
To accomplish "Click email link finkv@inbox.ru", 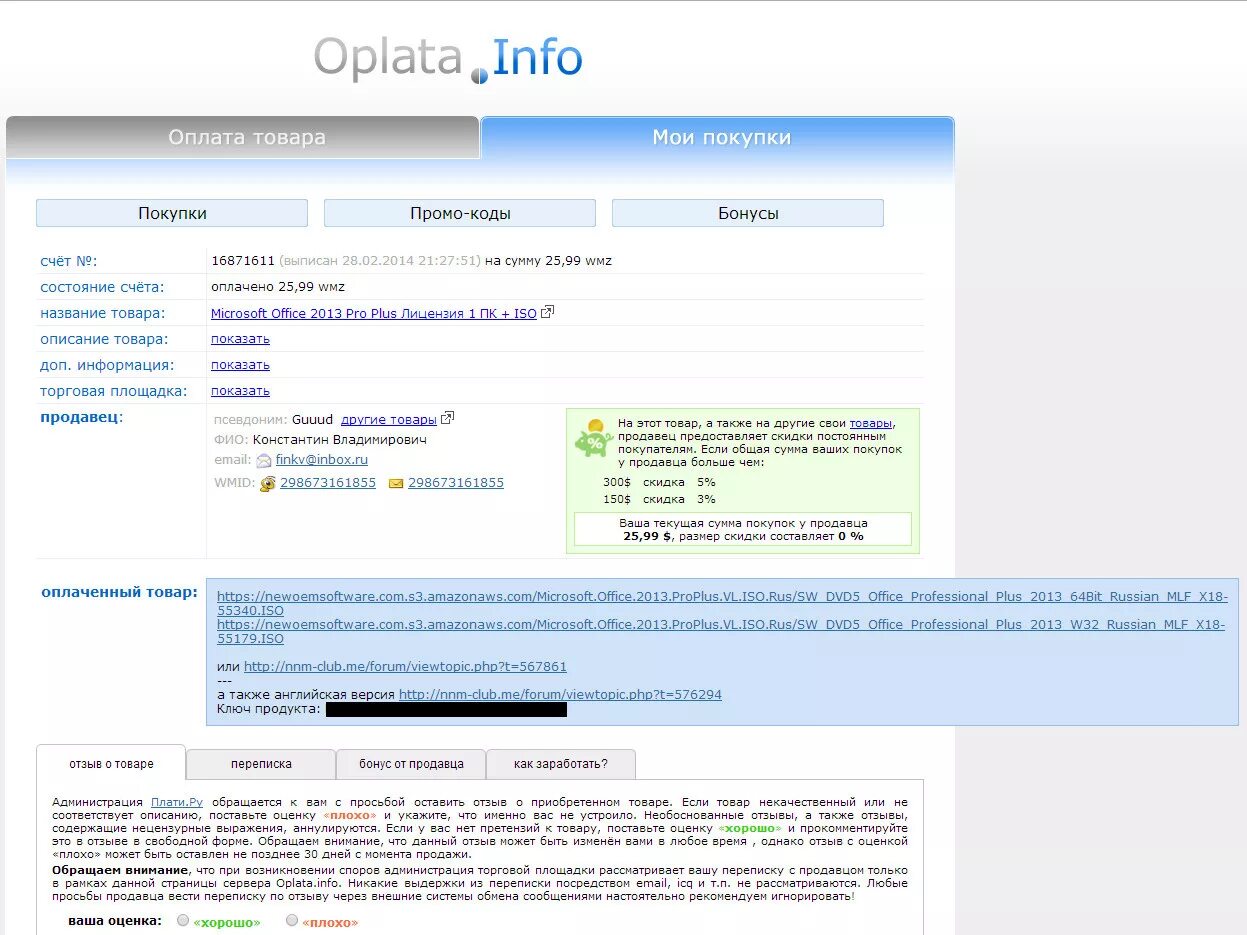I will (322, 460).
